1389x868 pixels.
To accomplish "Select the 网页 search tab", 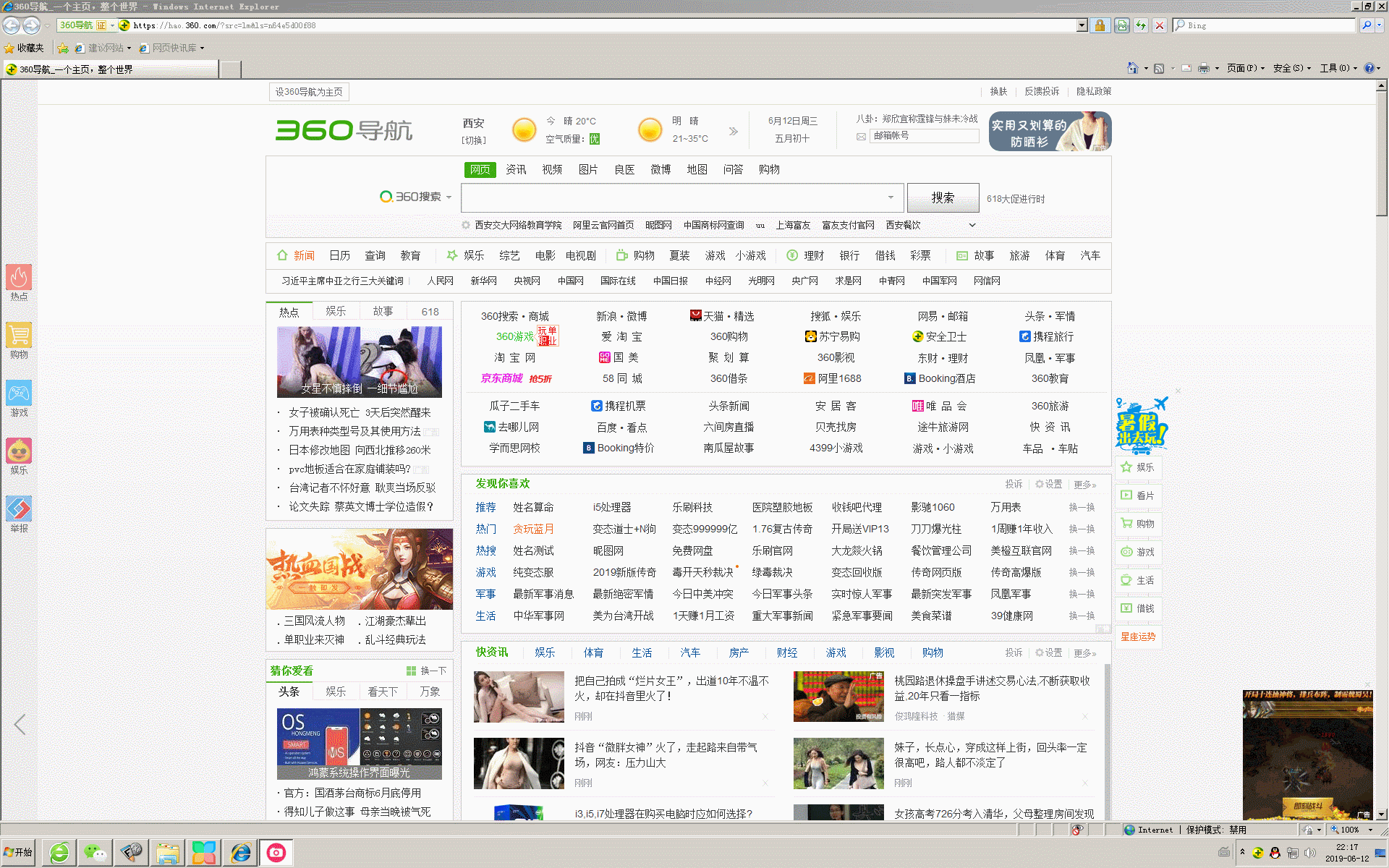I will tap(480, 169).
